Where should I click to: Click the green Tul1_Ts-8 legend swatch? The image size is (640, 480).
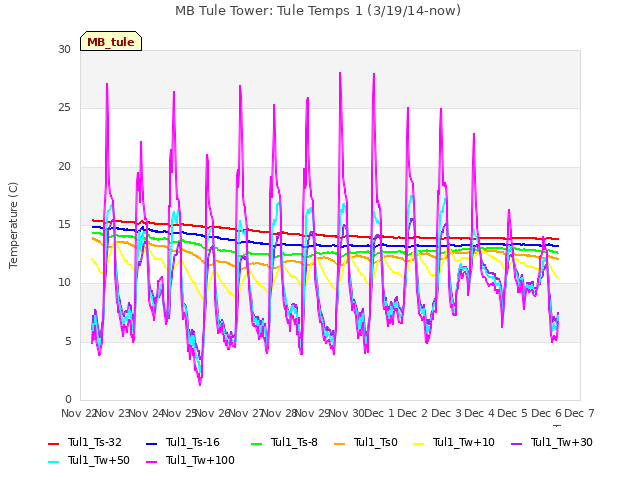[256, 443]
